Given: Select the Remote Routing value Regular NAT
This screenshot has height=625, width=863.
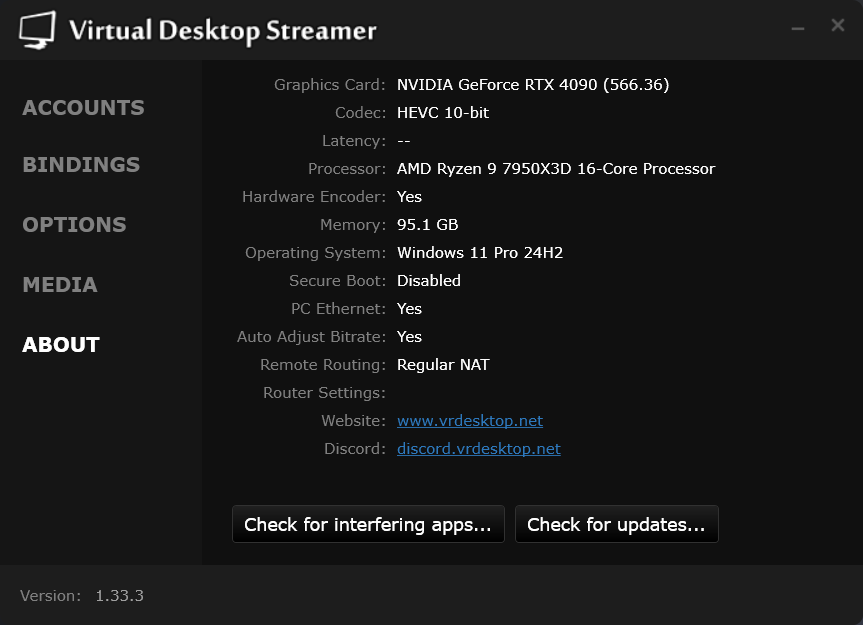Looking at the screenshot, I should click(x=443, y=364).
